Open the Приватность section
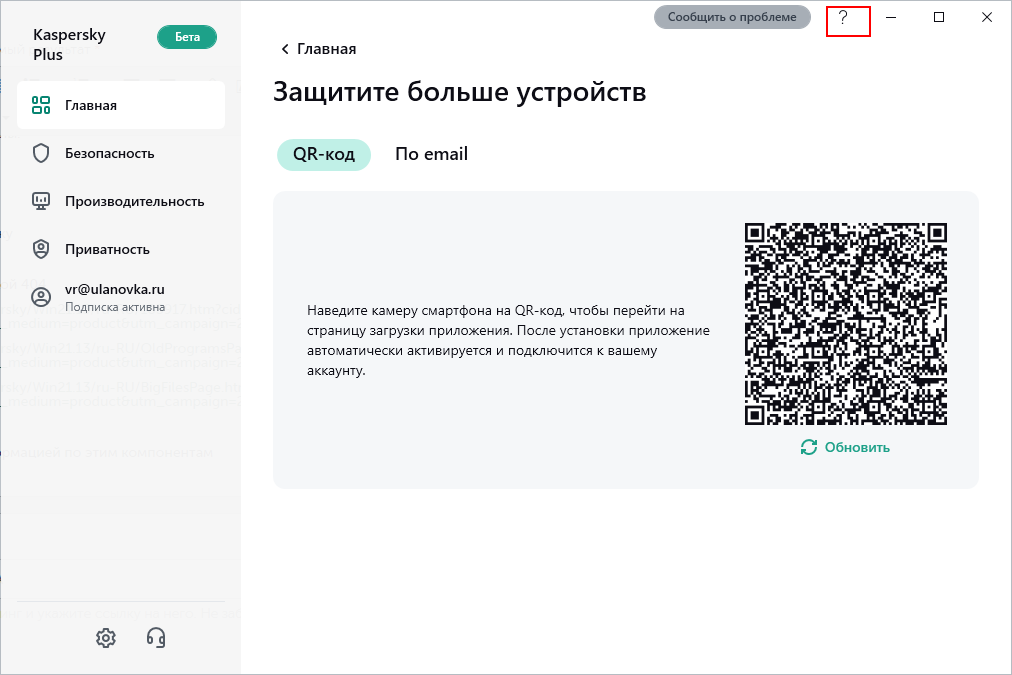 121,249
